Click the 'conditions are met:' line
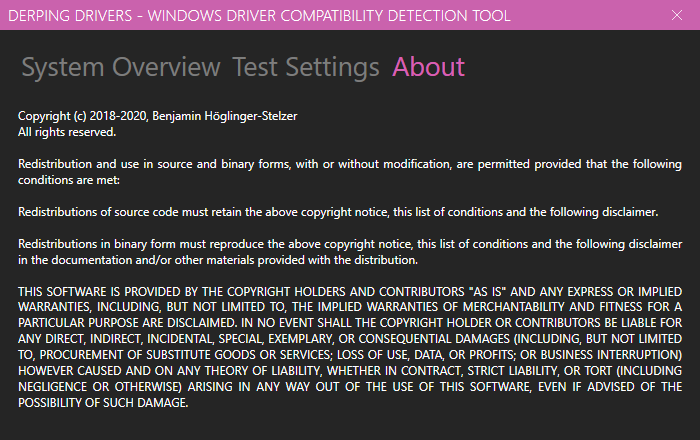The image size is (700, 440). pos(69,180)
